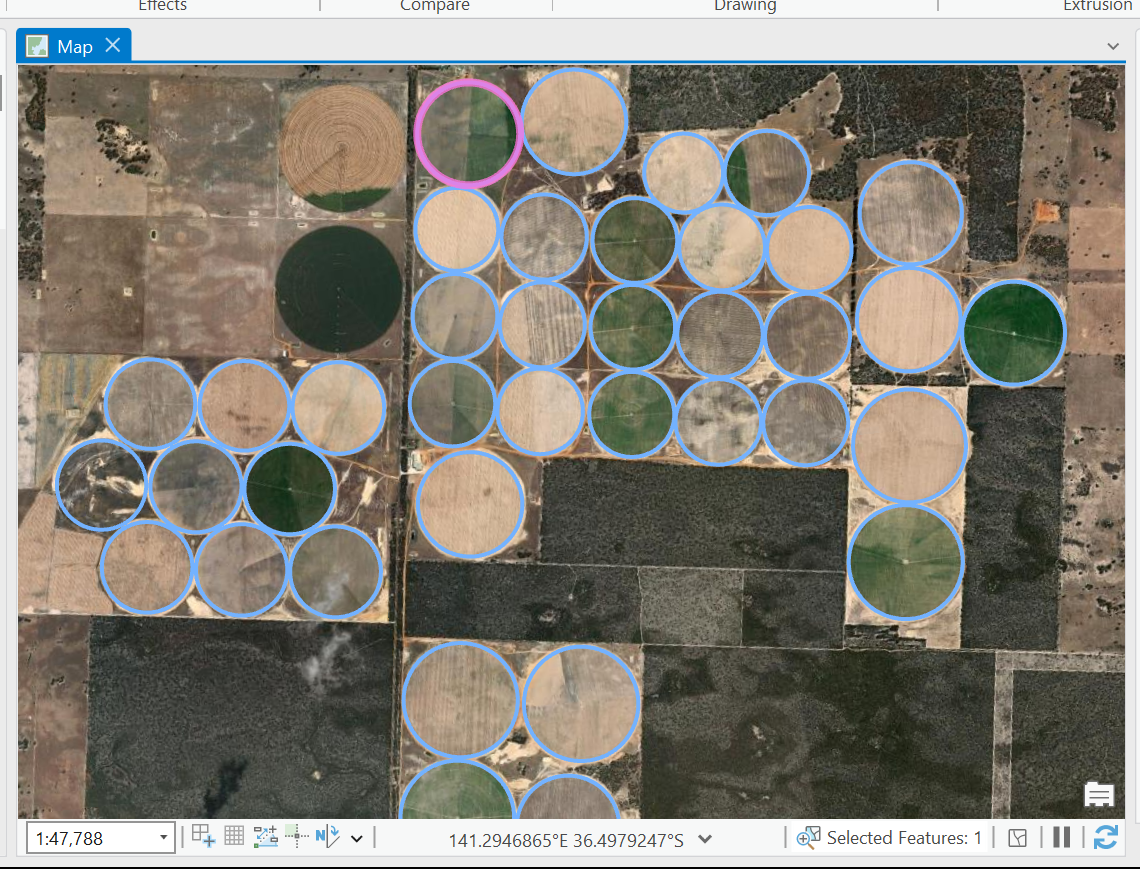
Task: Clear the current feature selection
Action: [1017, 838]
